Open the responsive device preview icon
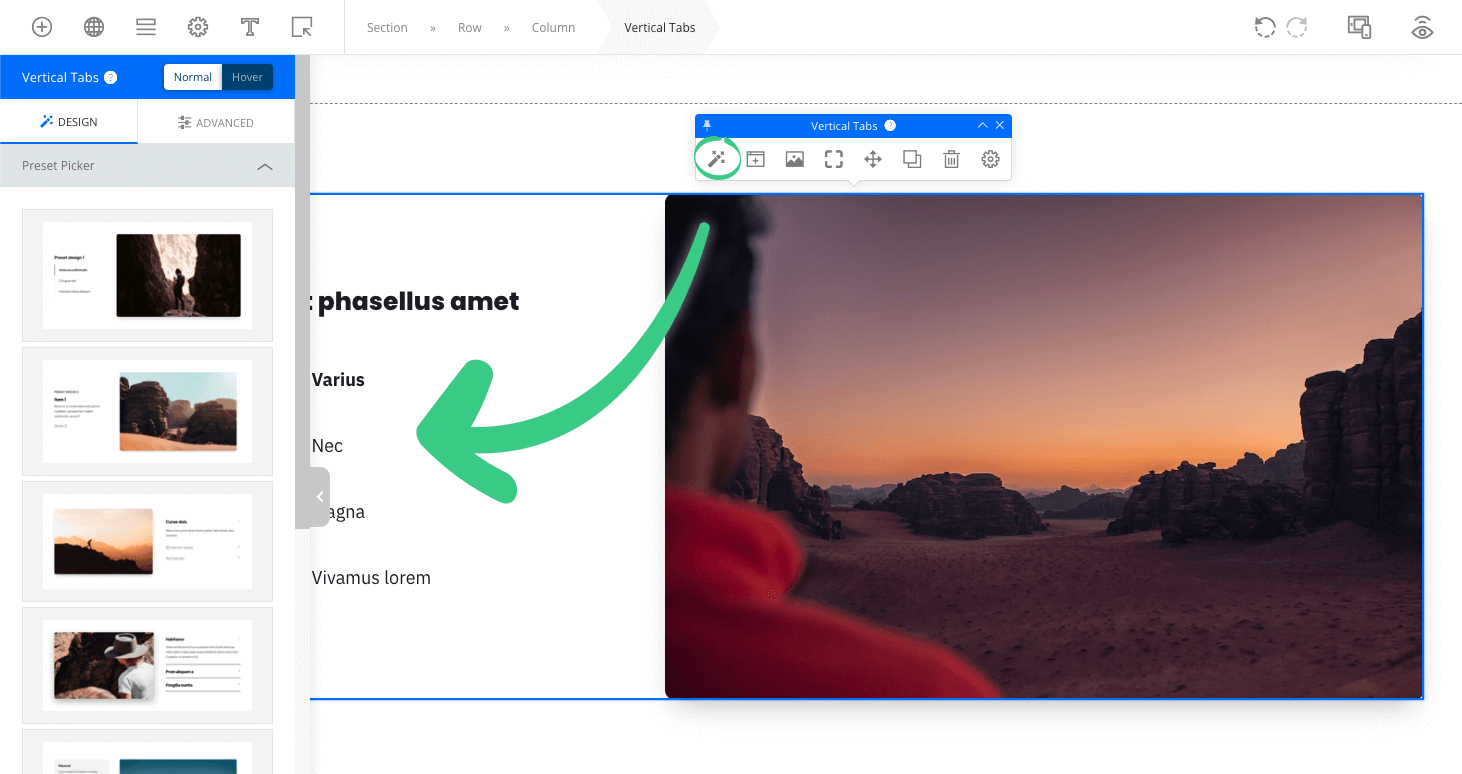Image resolution: width=1462 pixels, height=774 pixels. pyautogui.click(x=1359, y=27)
